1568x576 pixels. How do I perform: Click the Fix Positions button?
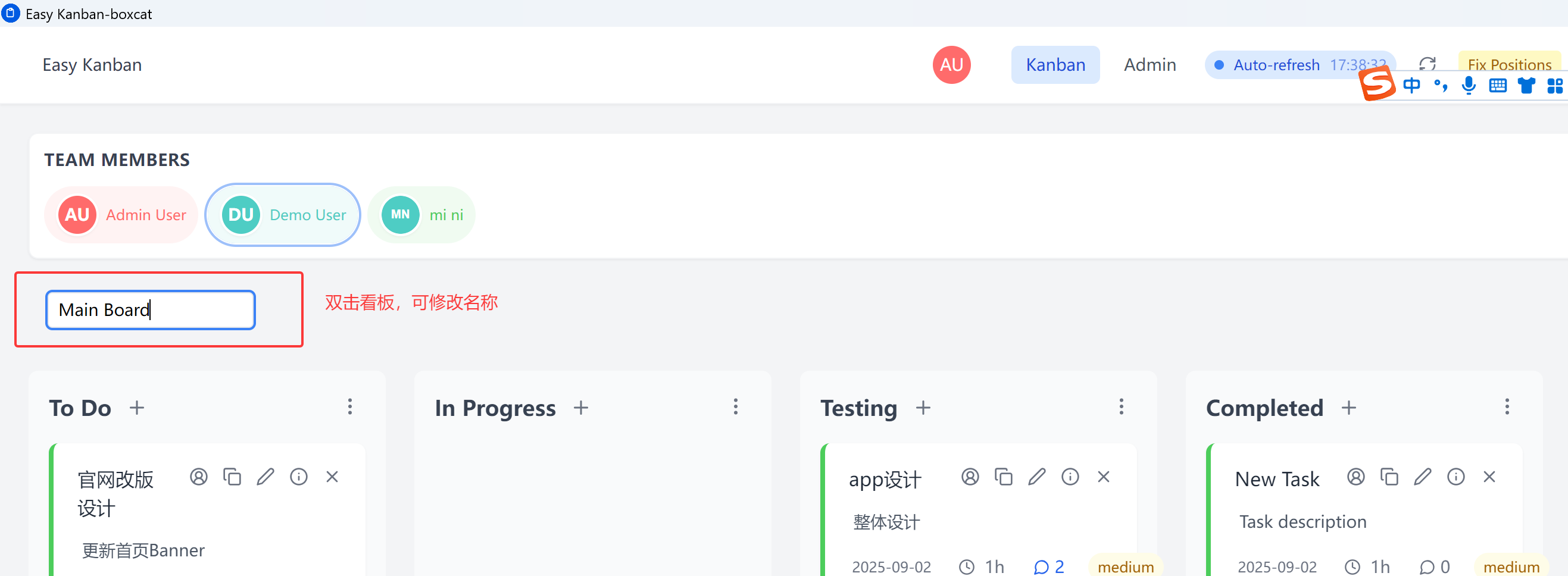pyautogui.click(x=1509, y=64)
